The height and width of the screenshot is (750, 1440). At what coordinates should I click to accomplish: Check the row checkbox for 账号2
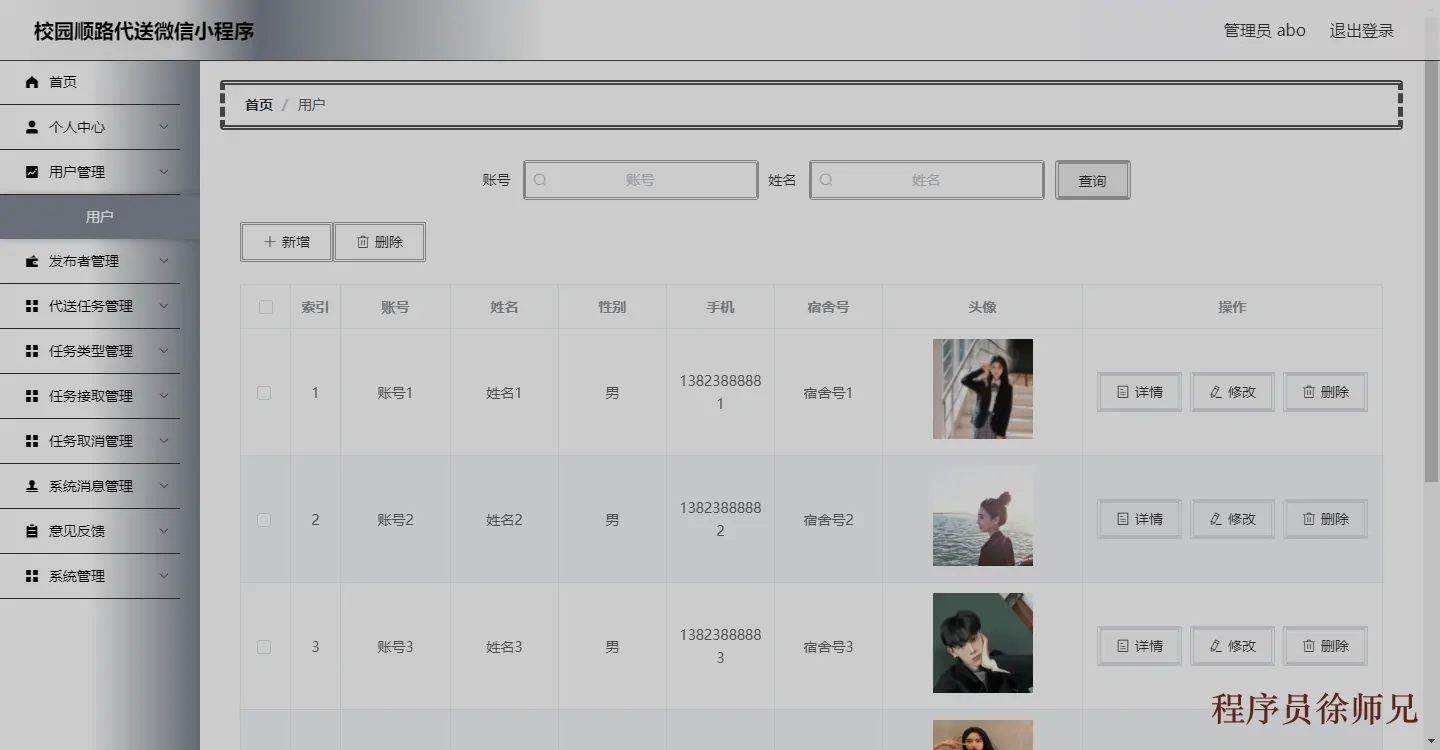click(264, 520)
